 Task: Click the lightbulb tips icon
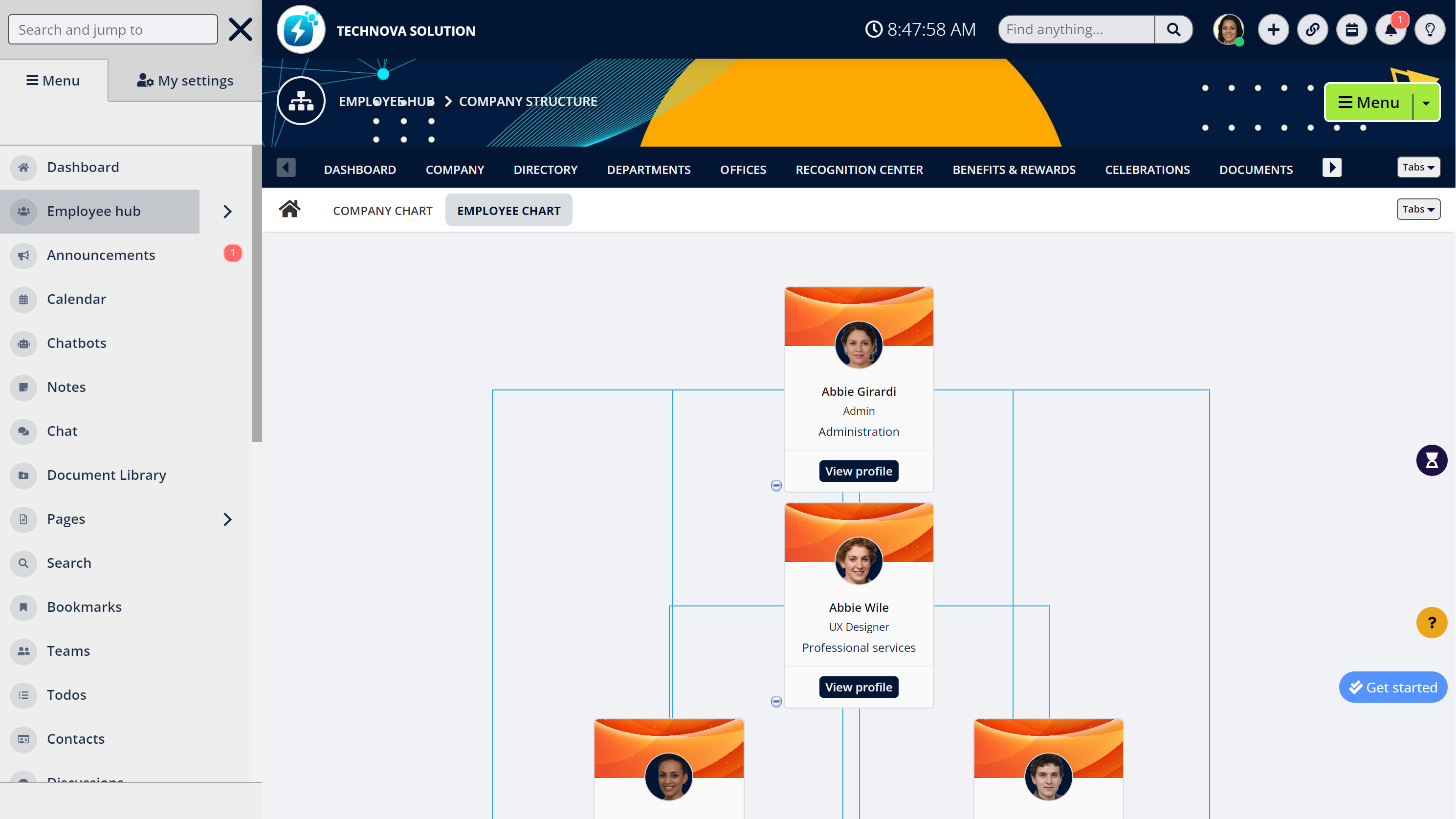1430,30
